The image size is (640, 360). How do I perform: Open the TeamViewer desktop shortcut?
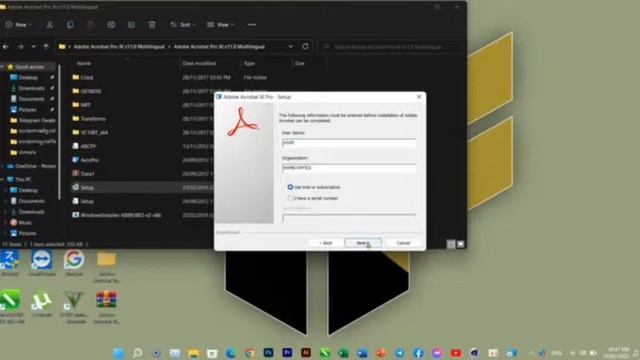click(x=42, y=260)
